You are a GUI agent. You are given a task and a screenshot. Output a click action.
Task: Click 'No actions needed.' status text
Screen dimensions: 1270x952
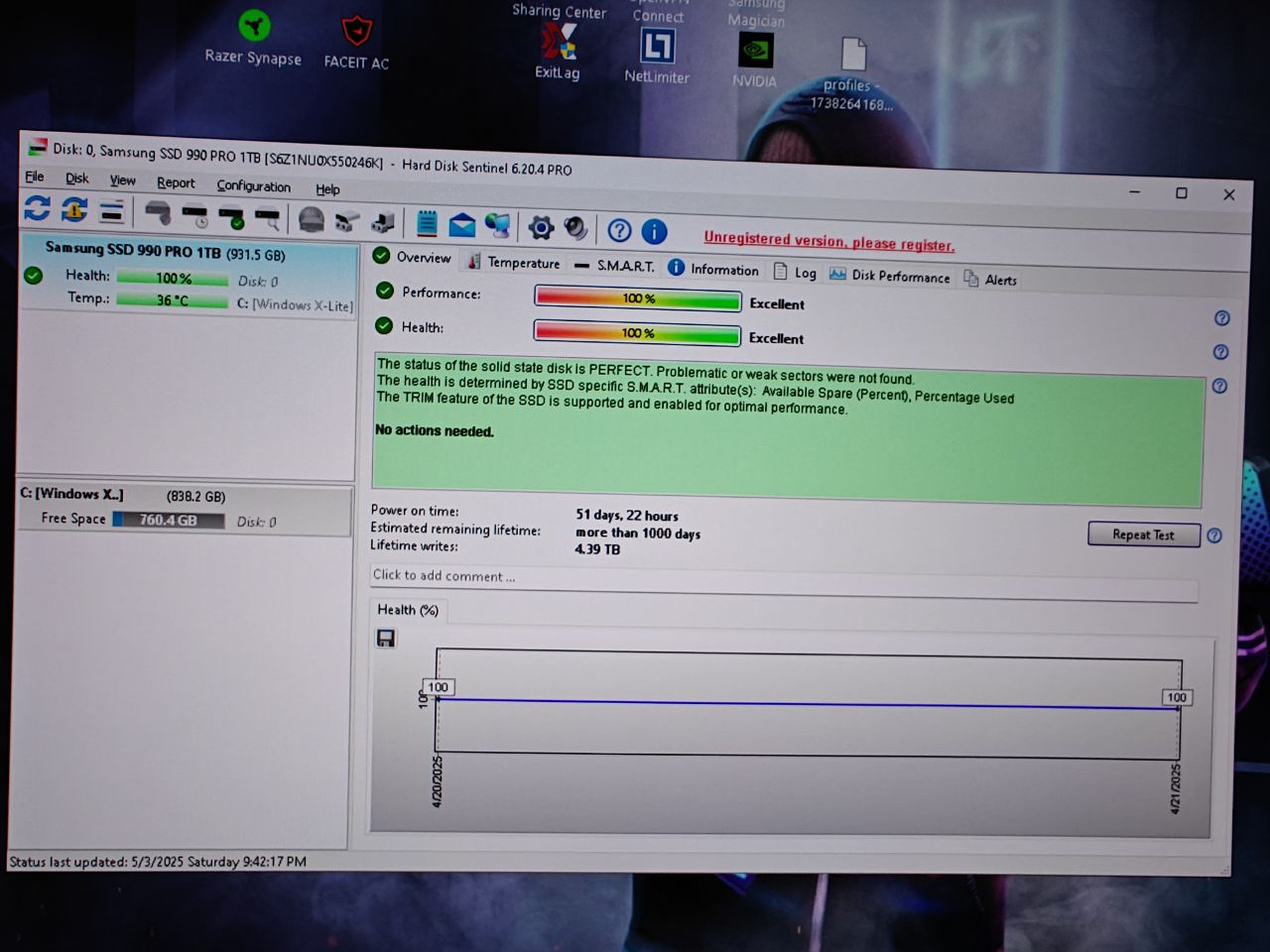[435, 430]
